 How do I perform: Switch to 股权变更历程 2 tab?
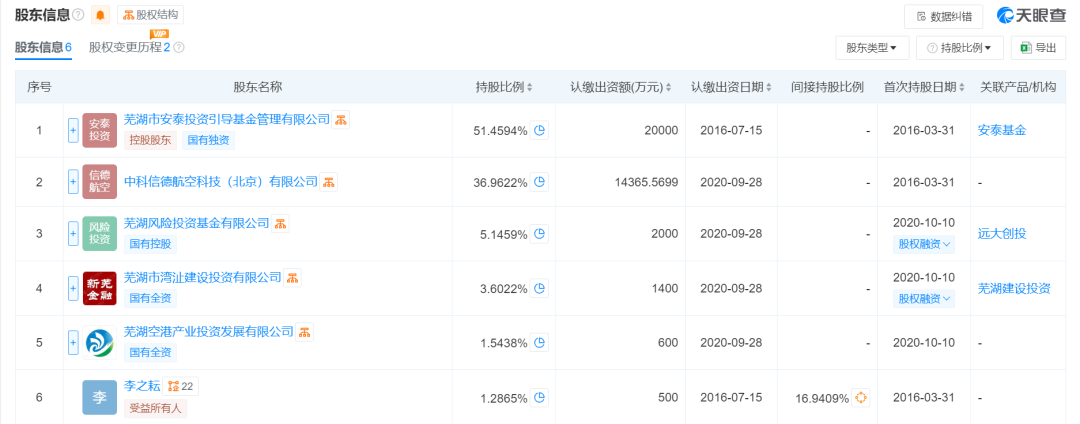click(x=129, y=47)
